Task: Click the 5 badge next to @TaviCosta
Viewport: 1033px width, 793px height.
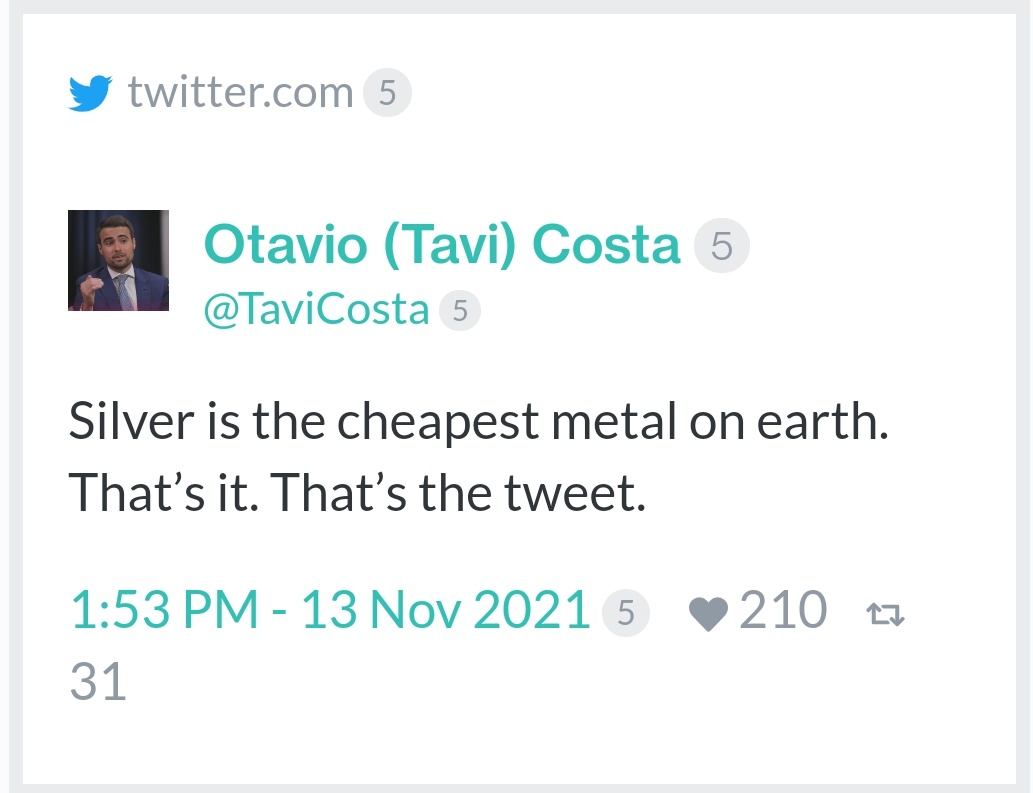Action: click(x=460, y=310)
